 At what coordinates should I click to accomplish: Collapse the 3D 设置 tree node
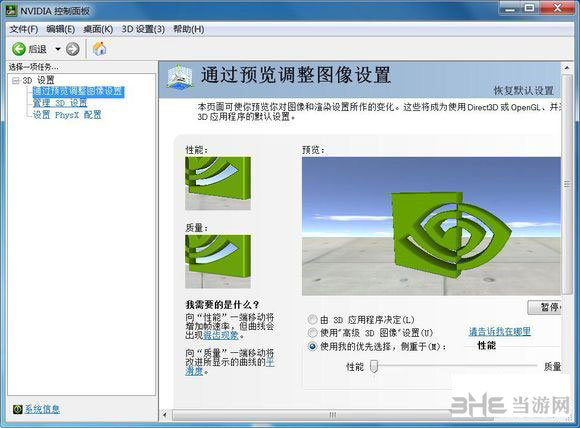coord(16,80)
